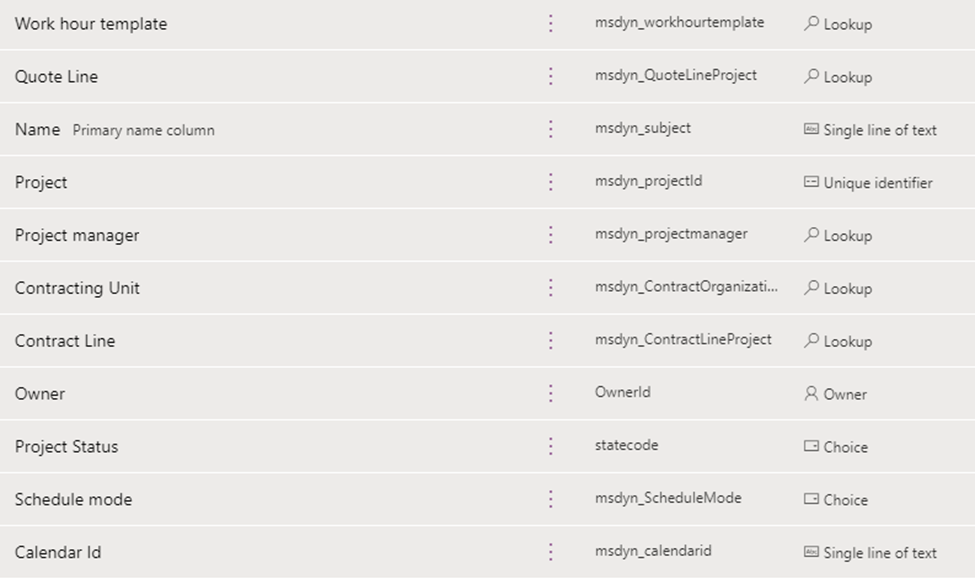Click the three dots beside Owner
The width and height of the screenshot is (975, 579).
tap(551, 393)
